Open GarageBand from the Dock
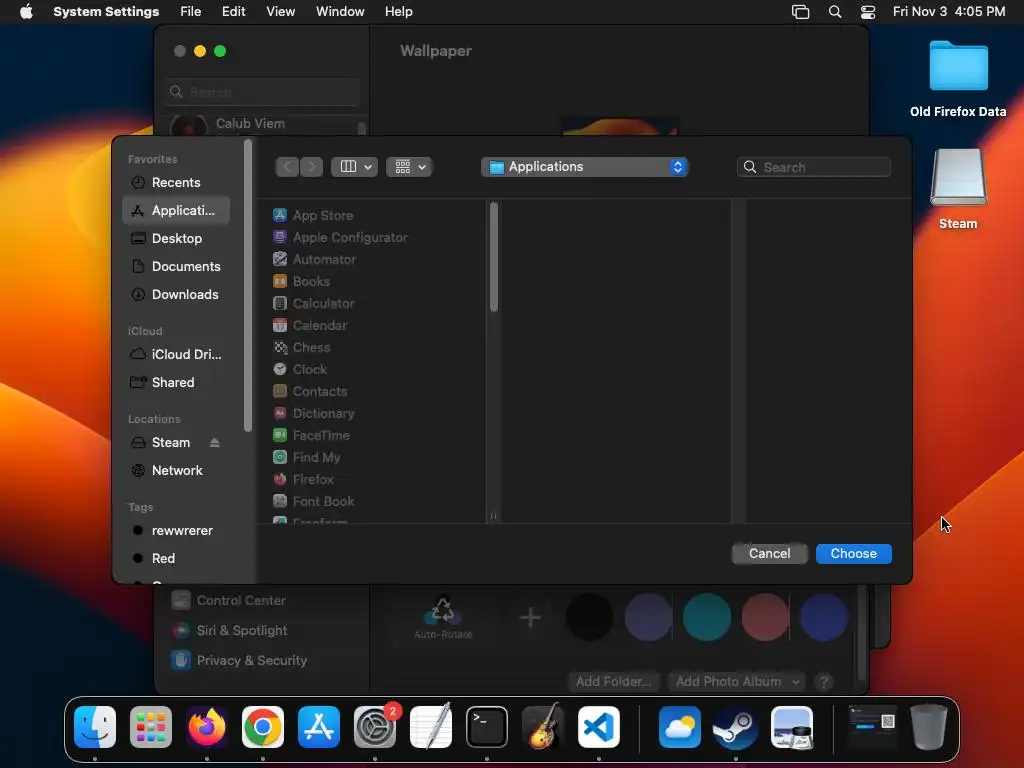Screen dimensions: 1024x768 [543, 727]
